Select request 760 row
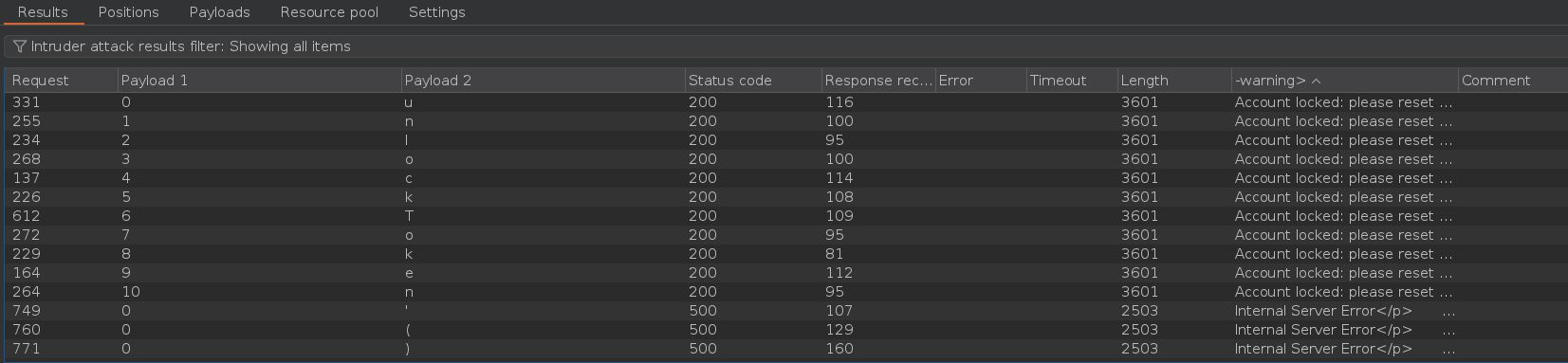Viewport: 1568px width, 363px height. (x=785, y=330)
